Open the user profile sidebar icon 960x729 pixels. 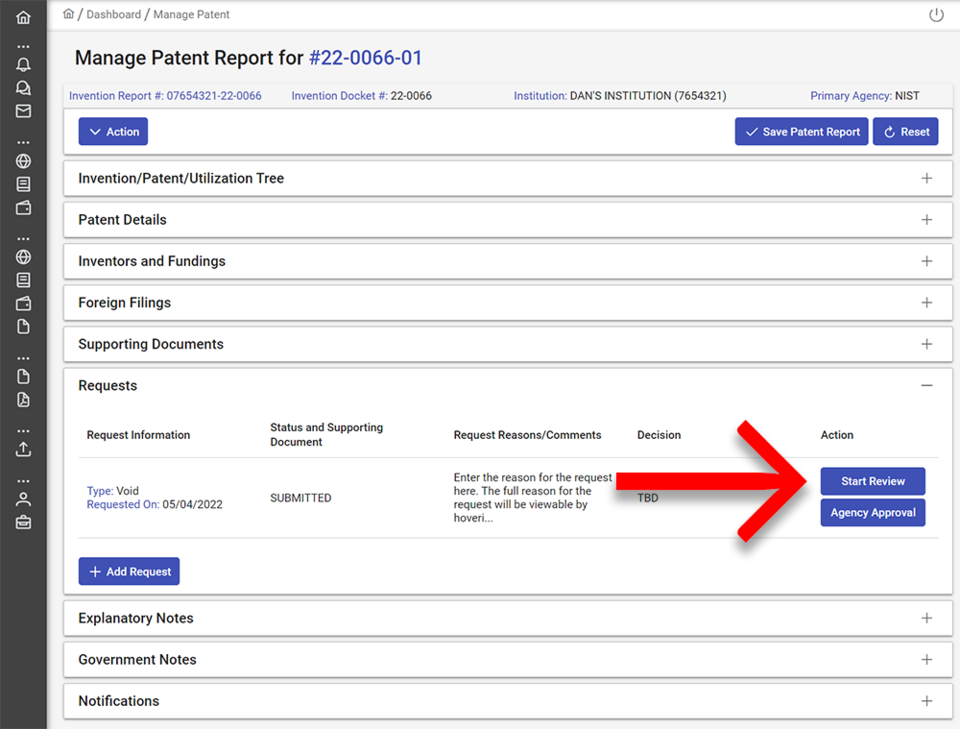[23, 499]
